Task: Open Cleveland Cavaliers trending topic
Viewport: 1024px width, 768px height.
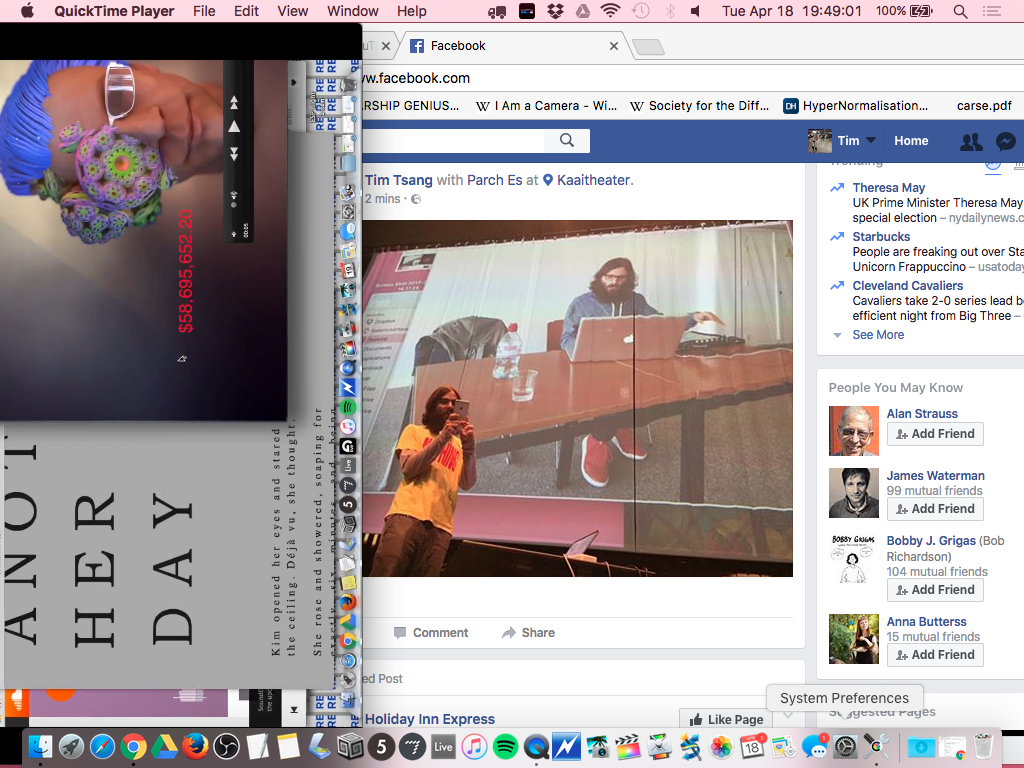Action: pos(907,285)
